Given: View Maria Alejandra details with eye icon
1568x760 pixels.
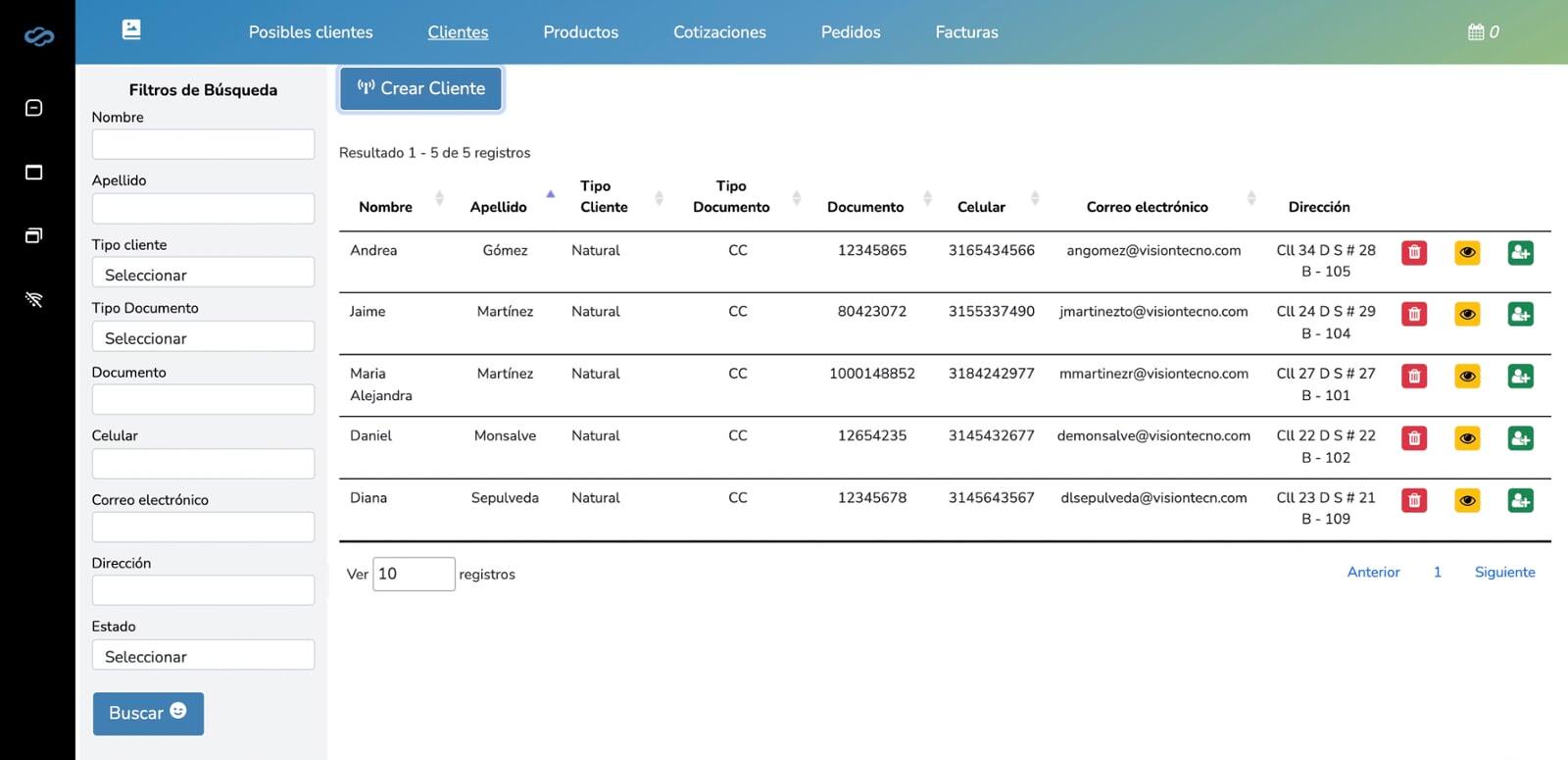Looking at the screenshot, I should 1467,377.
